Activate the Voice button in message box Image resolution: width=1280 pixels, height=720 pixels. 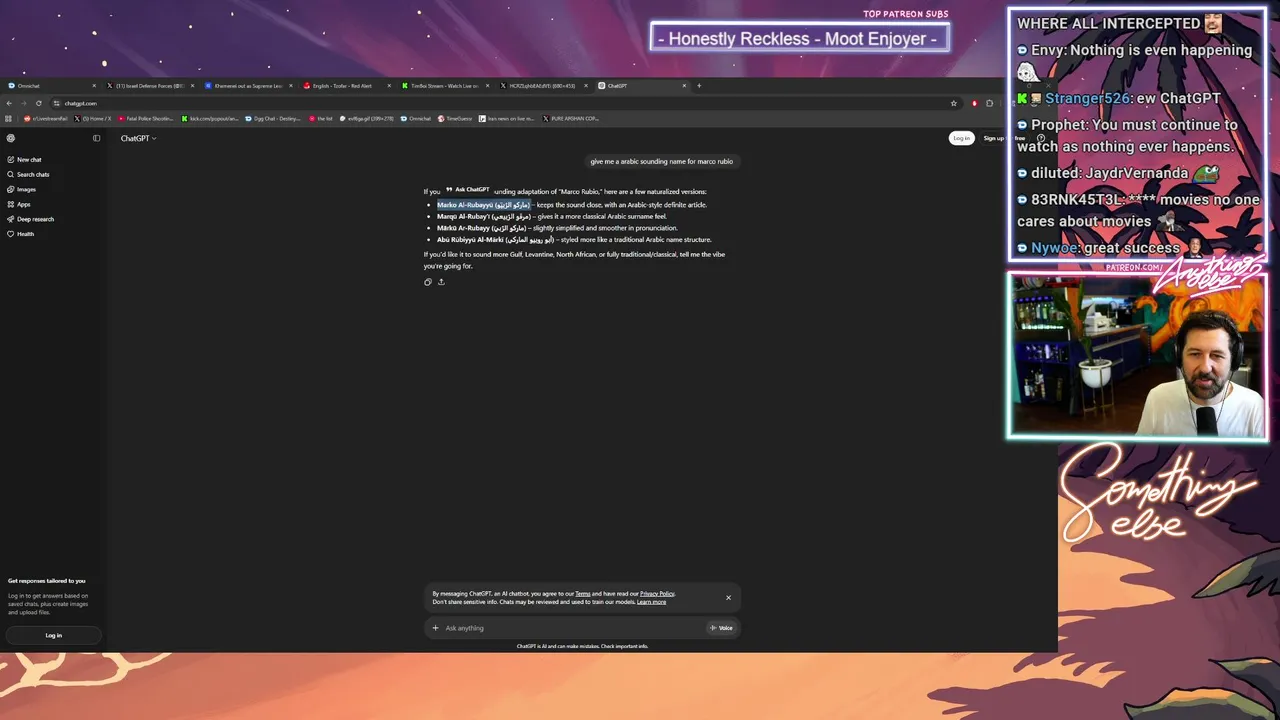(x=721, y=628)
